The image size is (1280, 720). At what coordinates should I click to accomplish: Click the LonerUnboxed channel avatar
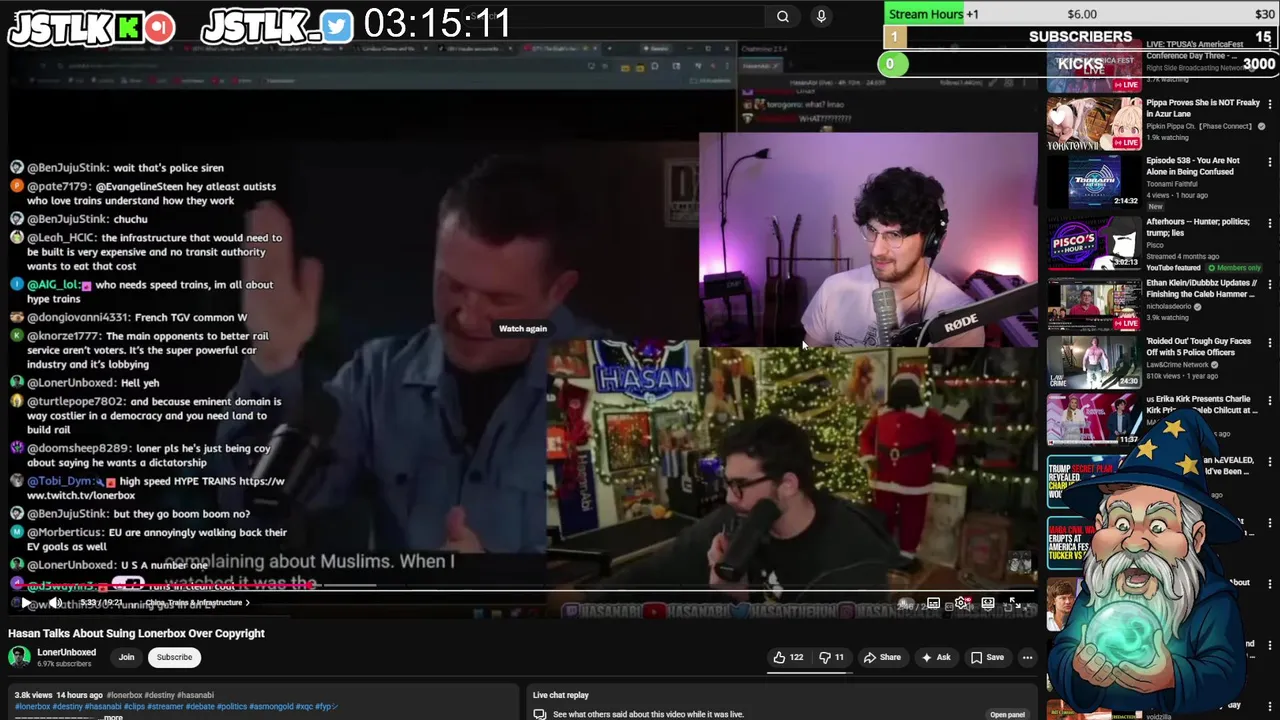coord(19,657)
